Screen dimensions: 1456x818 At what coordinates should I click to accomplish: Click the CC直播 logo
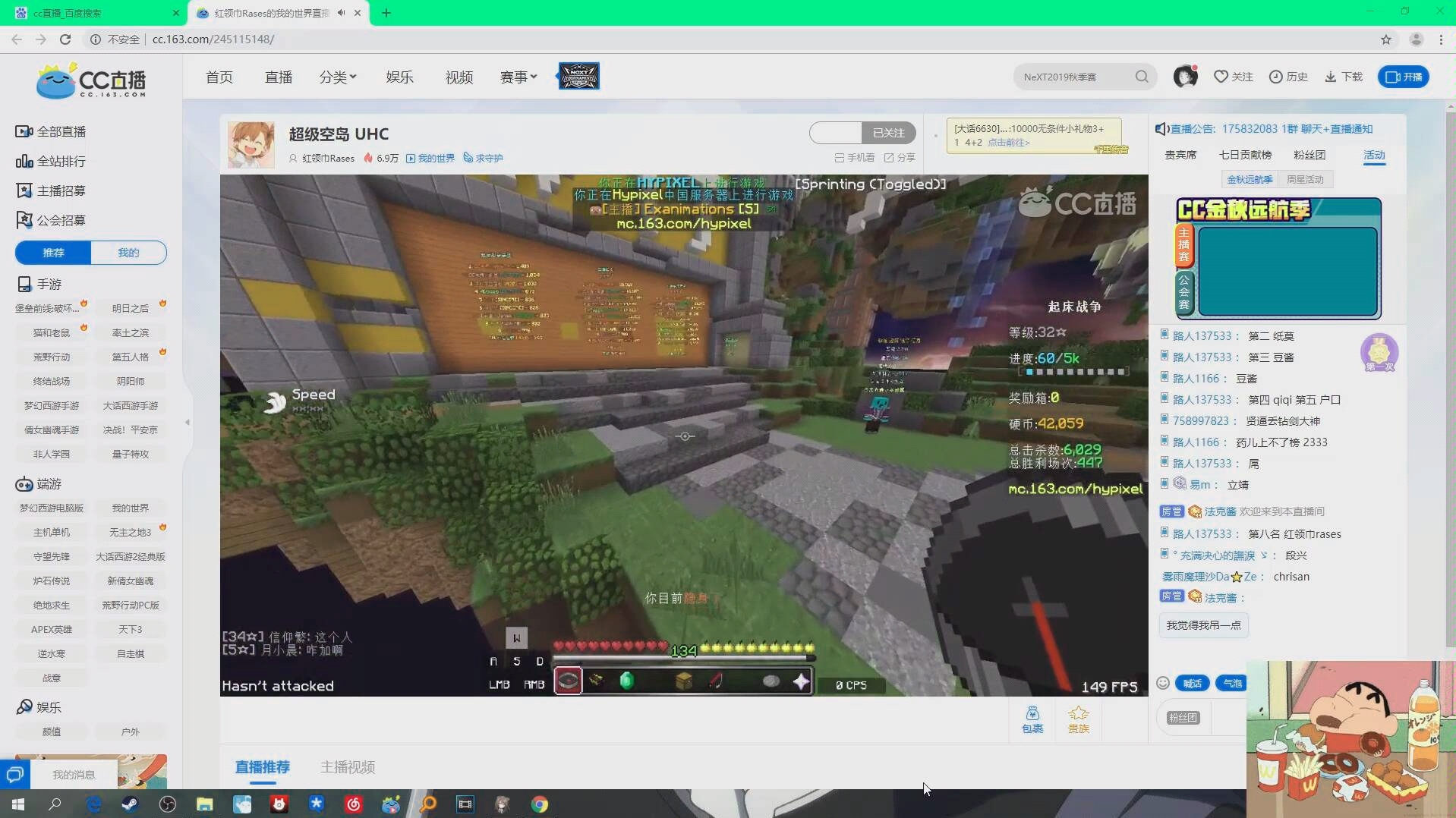tap(91, 80)
